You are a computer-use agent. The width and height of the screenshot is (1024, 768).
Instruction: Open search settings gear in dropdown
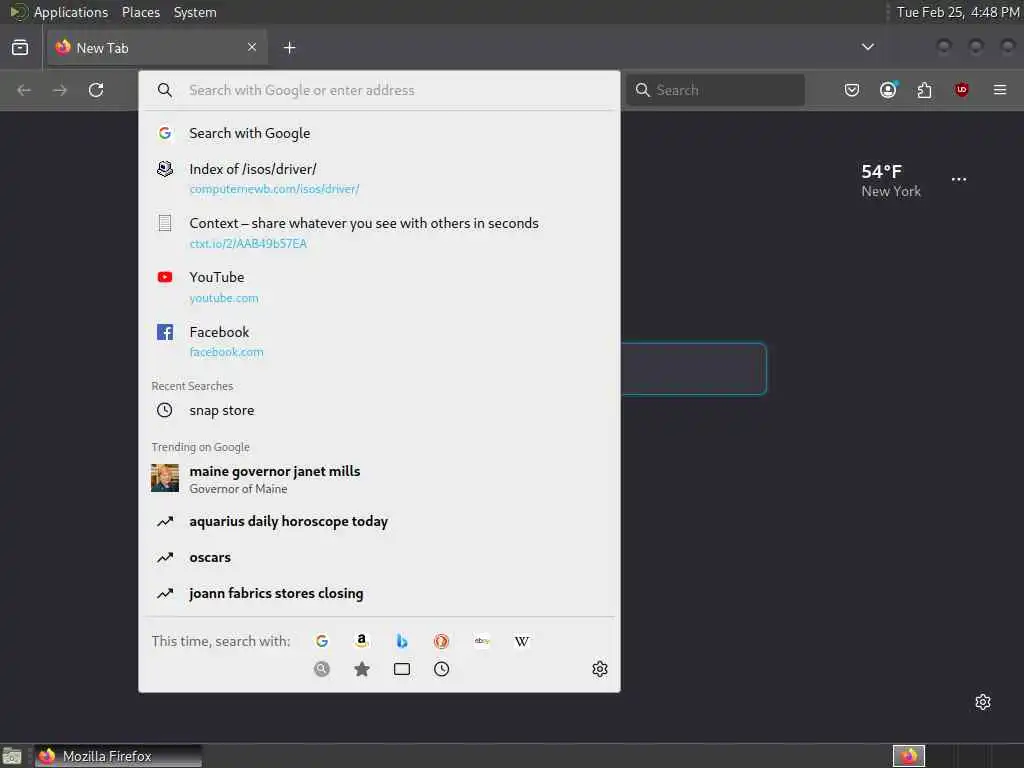point(600,669)
